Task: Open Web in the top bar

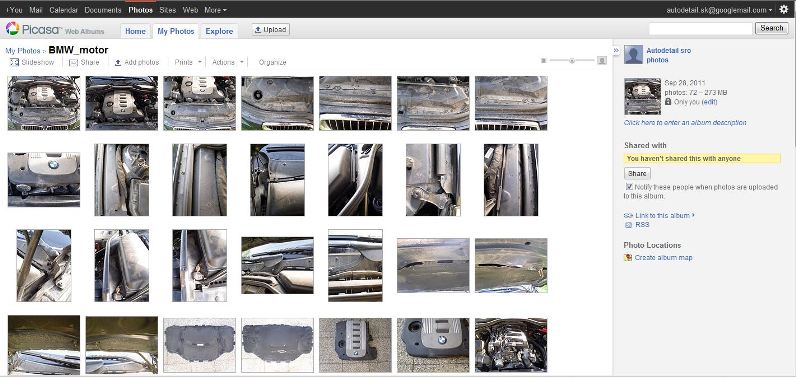Action: 190,10
